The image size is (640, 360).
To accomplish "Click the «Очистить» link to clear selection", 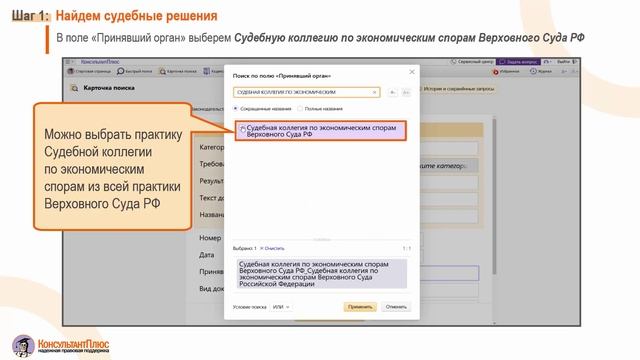I will click(x=272, y=248).
